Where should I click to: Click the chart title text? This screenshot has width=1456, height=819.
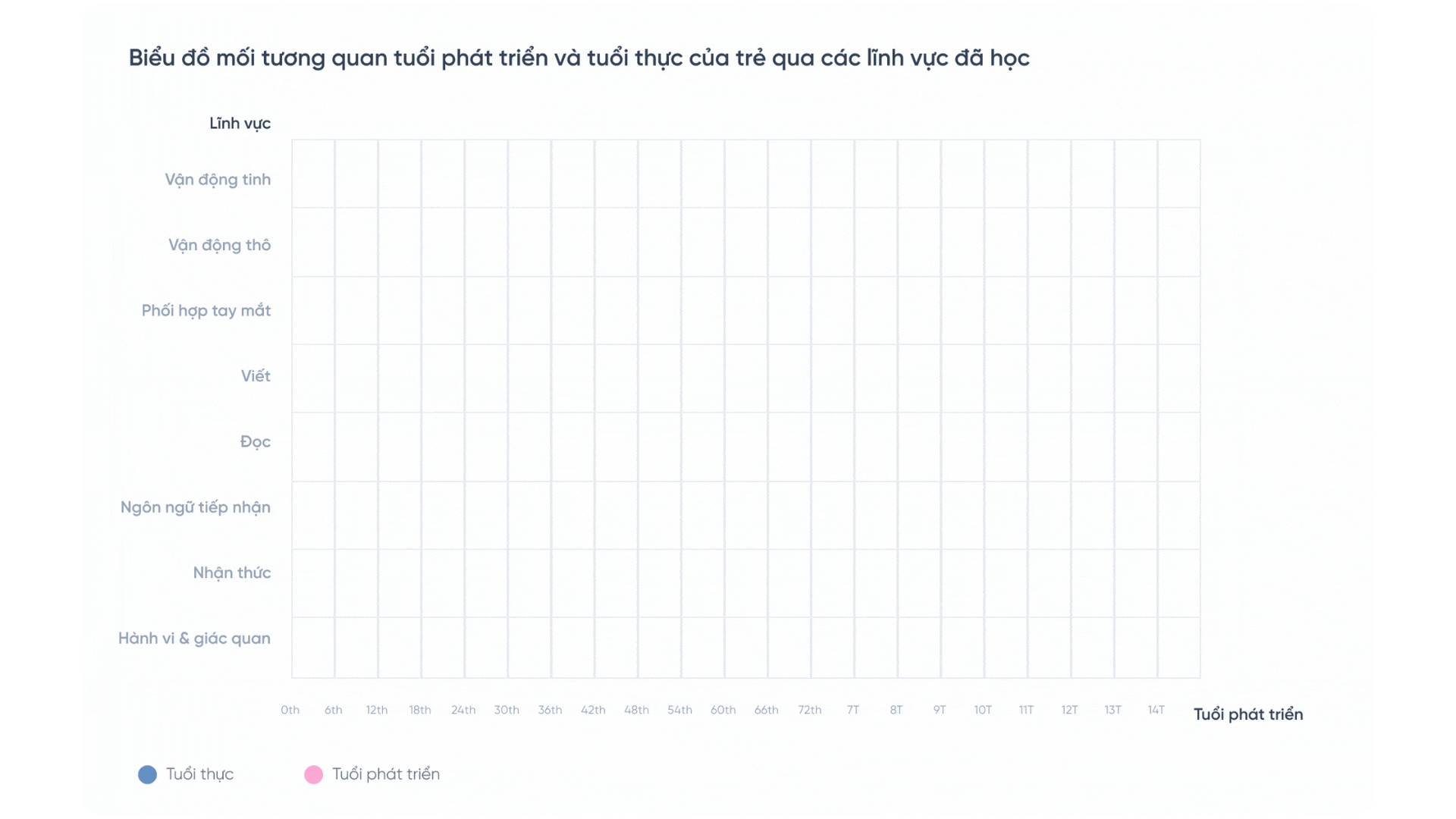(579, 58)
